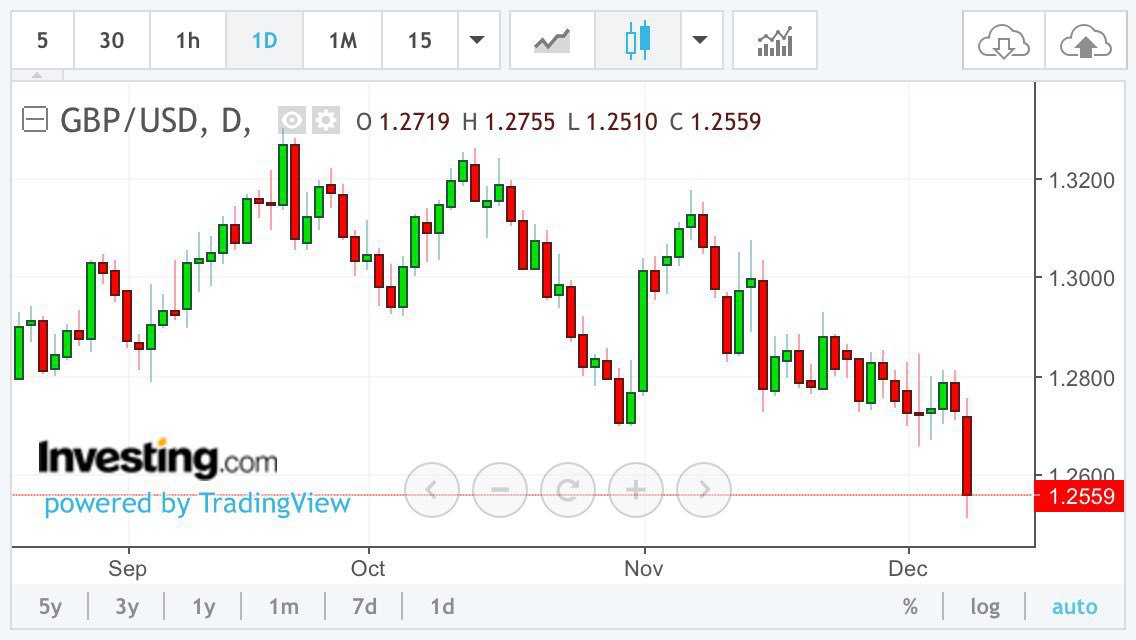Toggle GBP/USD series visibility eye
The image size is (1136, 640).
point(291,121)
